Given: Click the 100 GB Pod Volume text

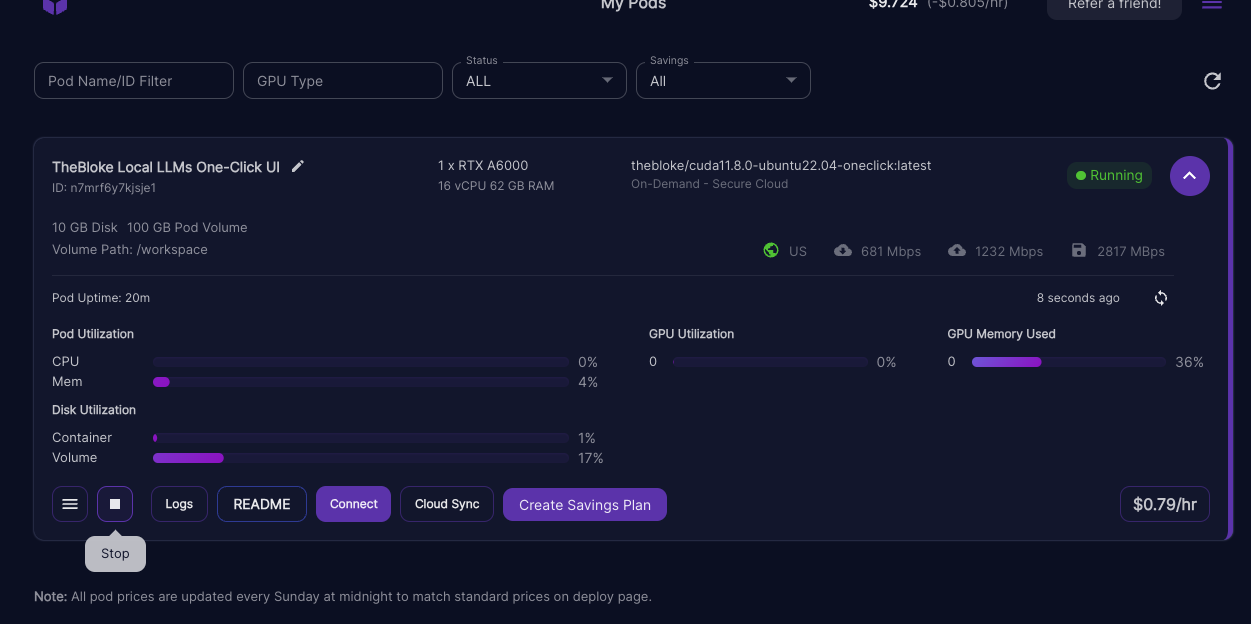Looking at the screenshot, I should (x=187, y=228).
